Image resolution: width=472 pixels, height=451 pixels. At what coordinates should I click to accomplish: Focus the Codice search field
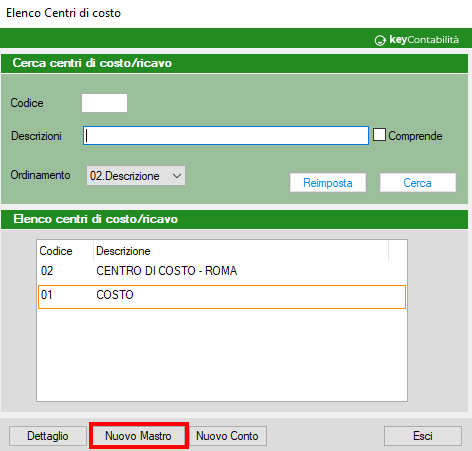pos(104,103)
